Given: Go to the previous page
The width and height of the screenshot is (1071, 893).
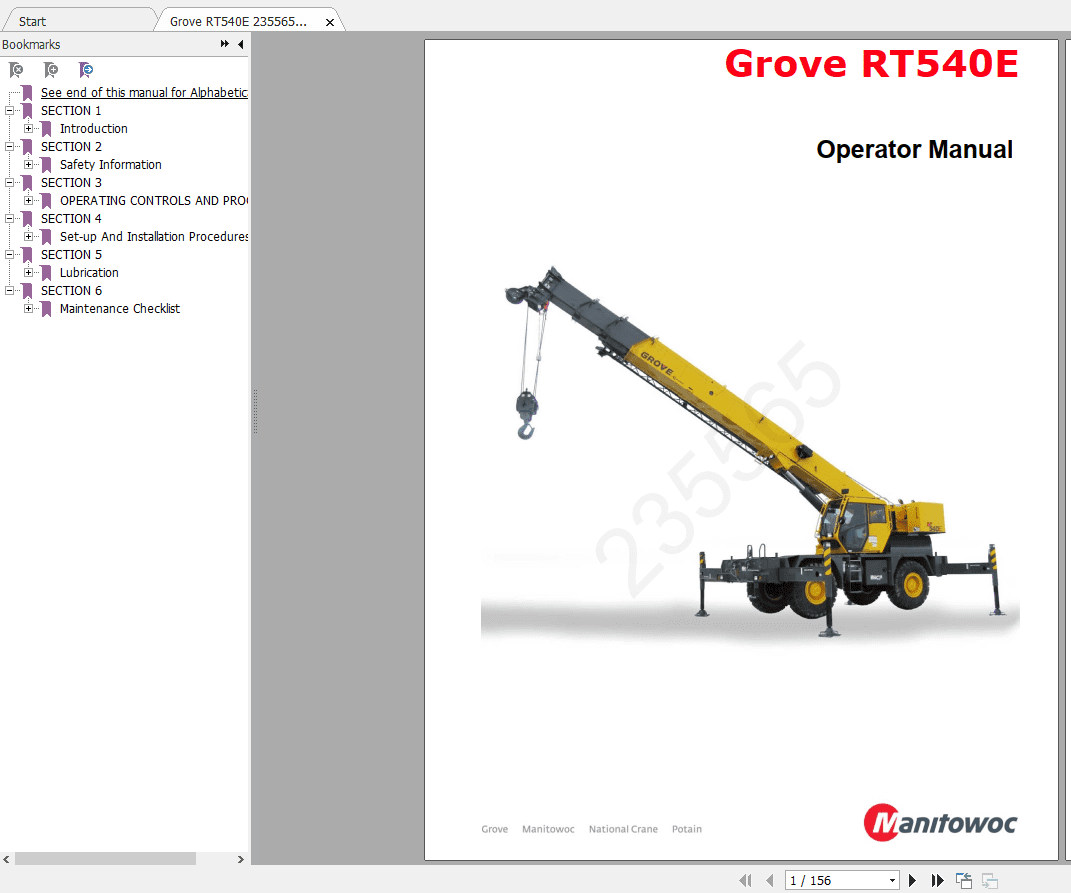Looking at the screenshot, I should tap(770, 880).
